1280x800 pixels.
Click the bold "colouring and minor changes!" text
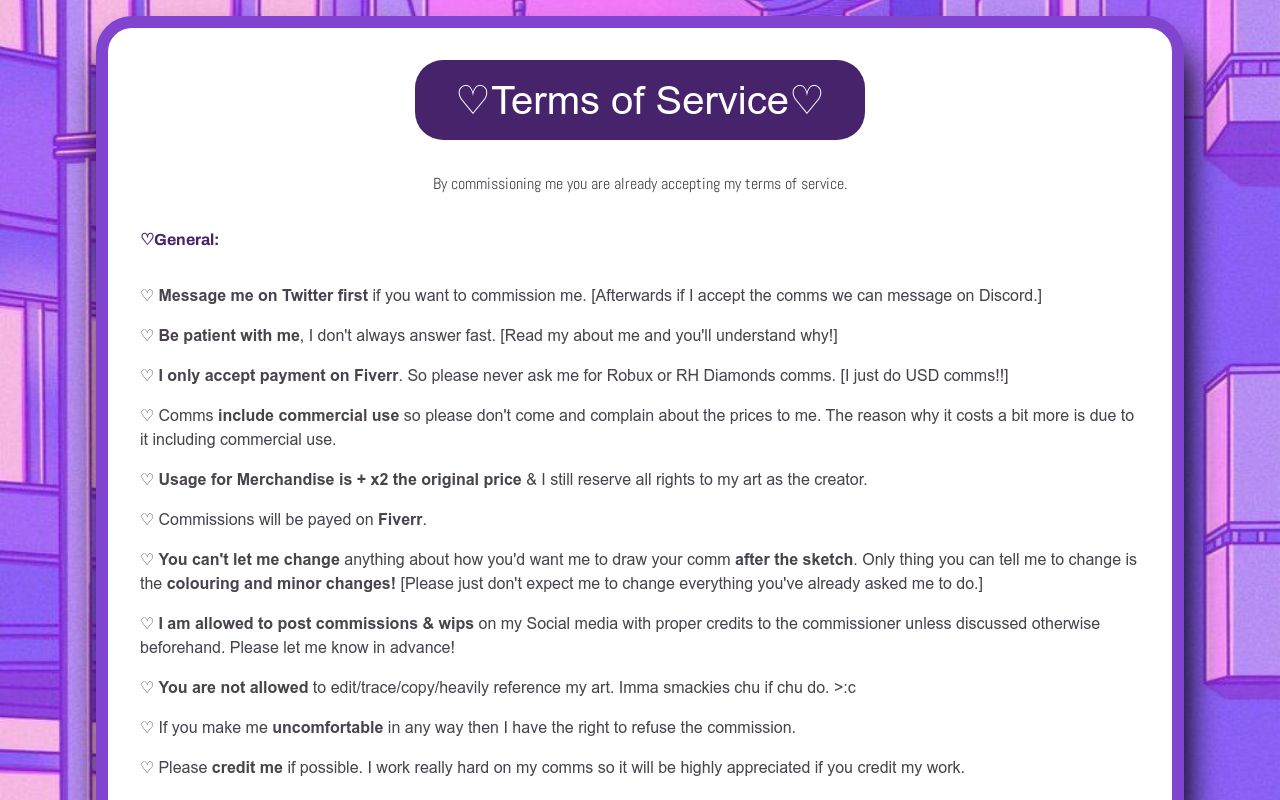pos(281,583)
